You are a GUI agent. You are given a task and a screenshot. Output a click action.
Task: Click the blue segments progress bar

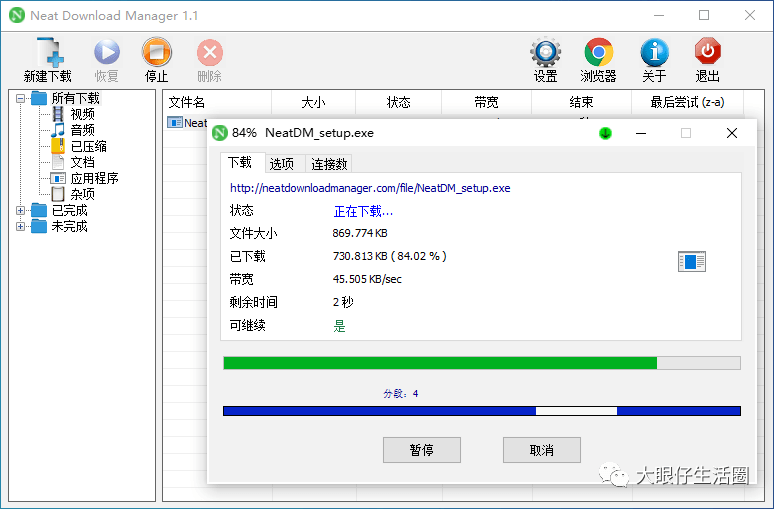point(482,411)
